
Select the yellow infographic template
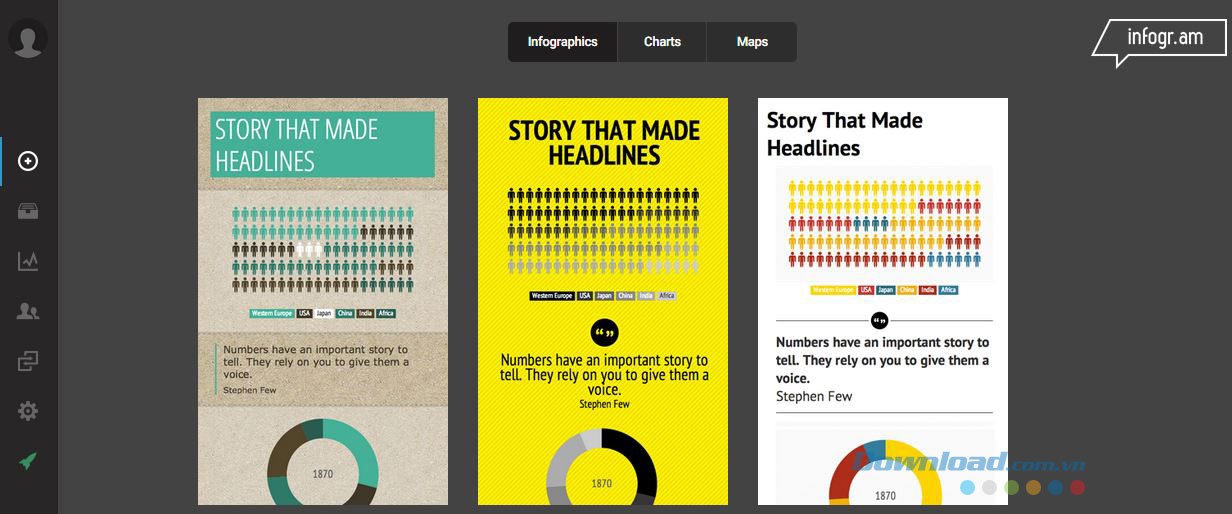[x=602, y=300]
